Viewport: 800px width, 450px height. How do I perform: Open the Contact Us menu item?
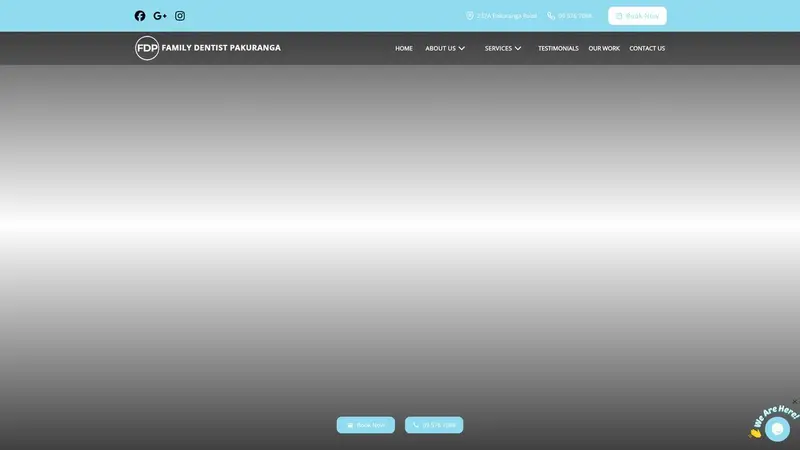pos(647,48)
